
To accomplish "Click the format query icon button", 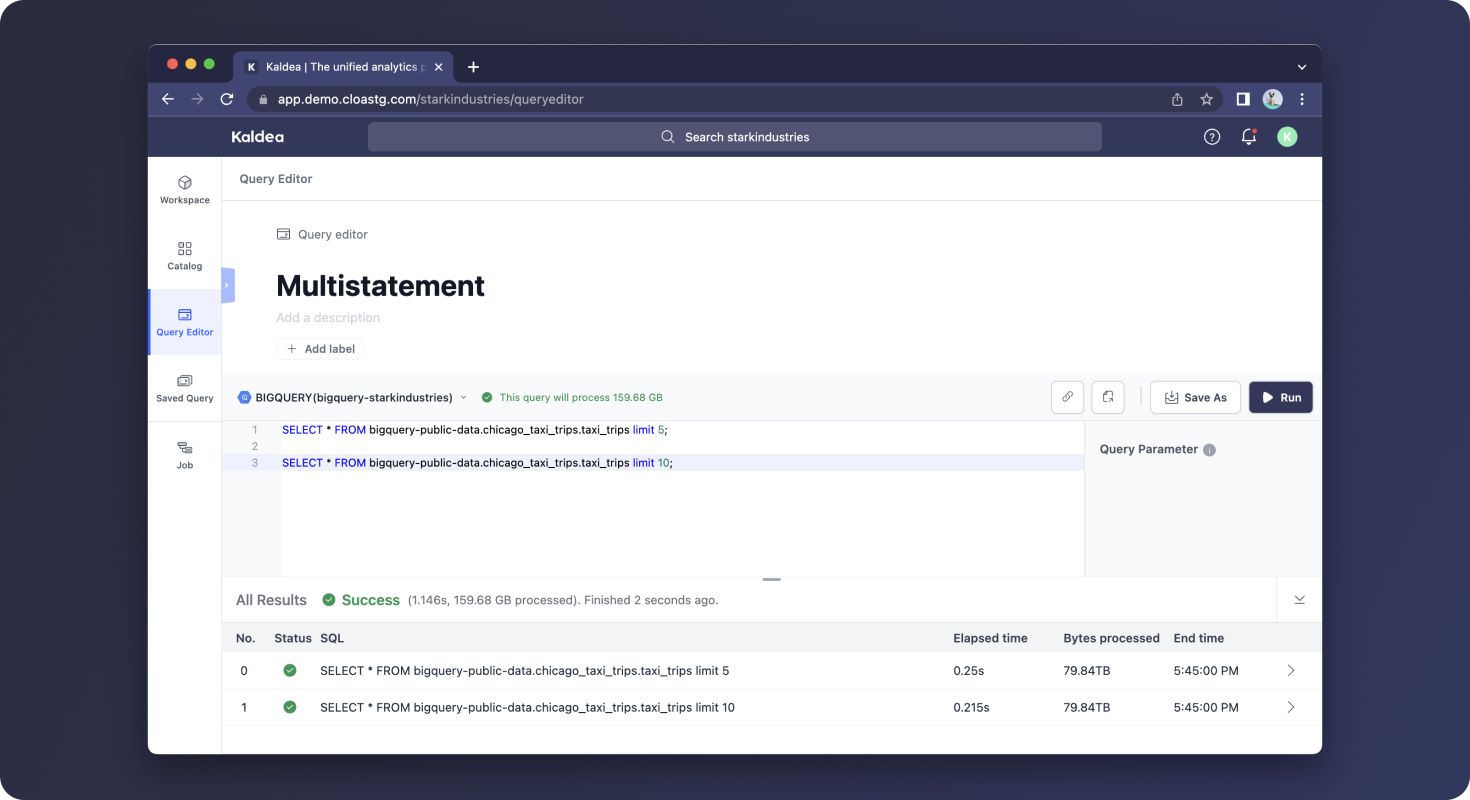I will tap(1108, 397).
